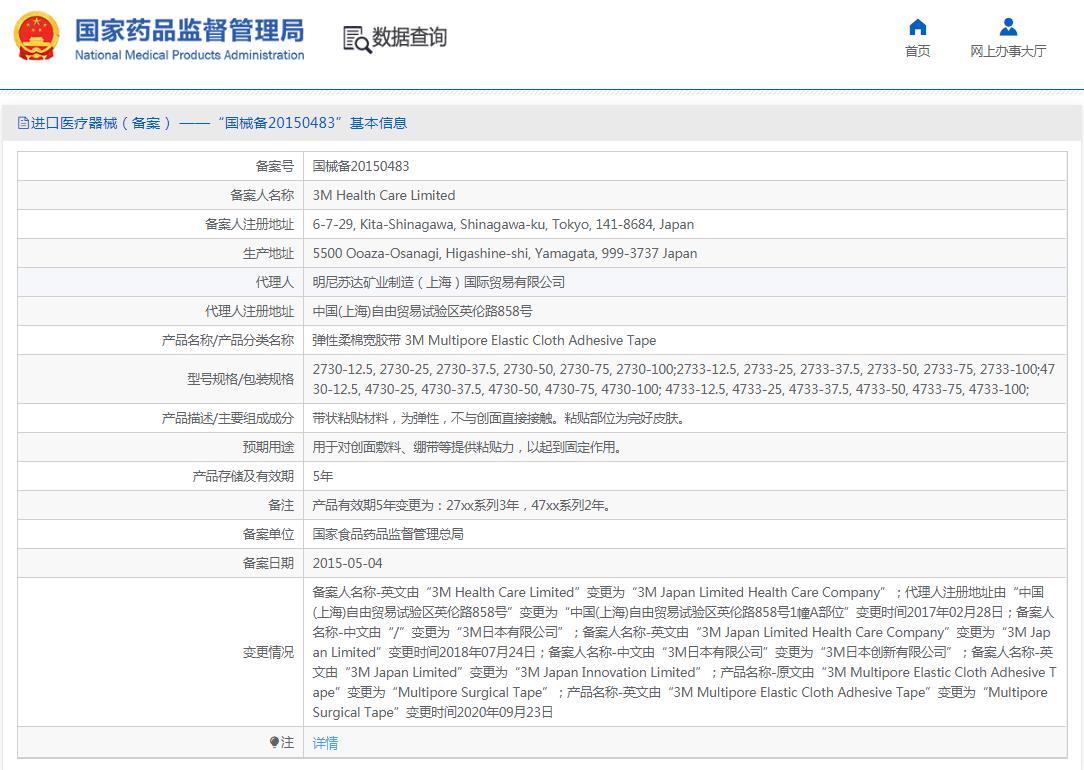The width and height of the screenshot is (1084, 770).
Task: Click the model specifications list starting 2730-12.5
Action: click(x=684, y=379)
